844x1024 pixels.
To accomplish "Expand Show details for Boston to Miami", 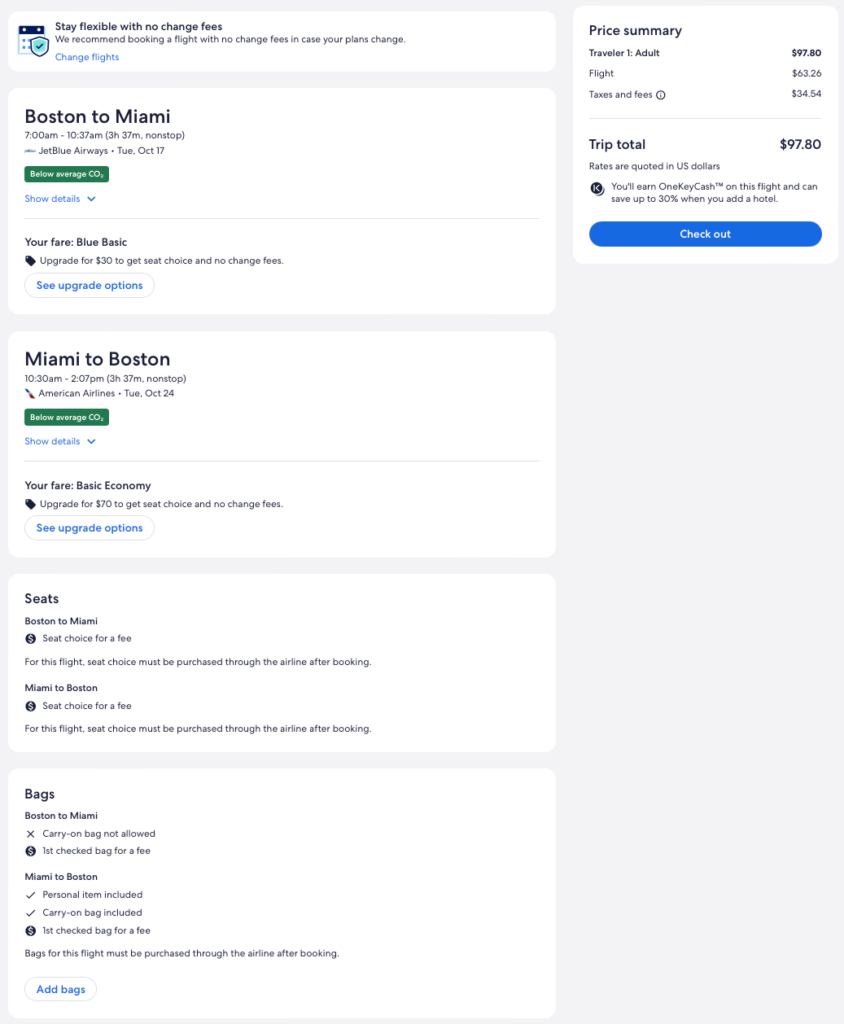I will (x=60, y=199).
